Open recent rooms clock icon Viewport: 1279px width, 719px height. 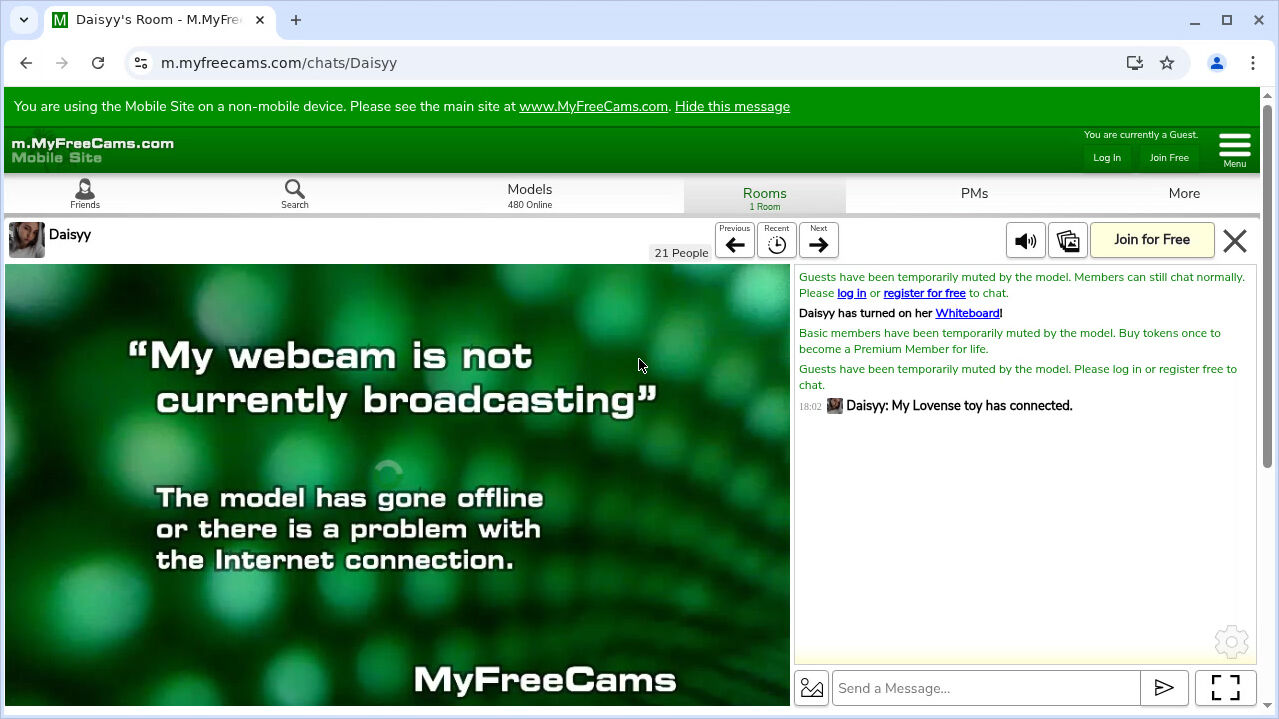coord(777,241)
